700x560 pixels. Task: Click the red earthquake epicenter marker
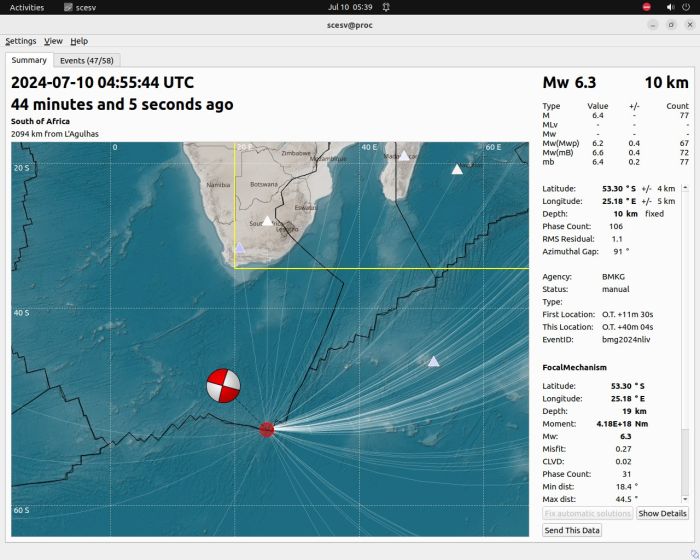(266, 429)
